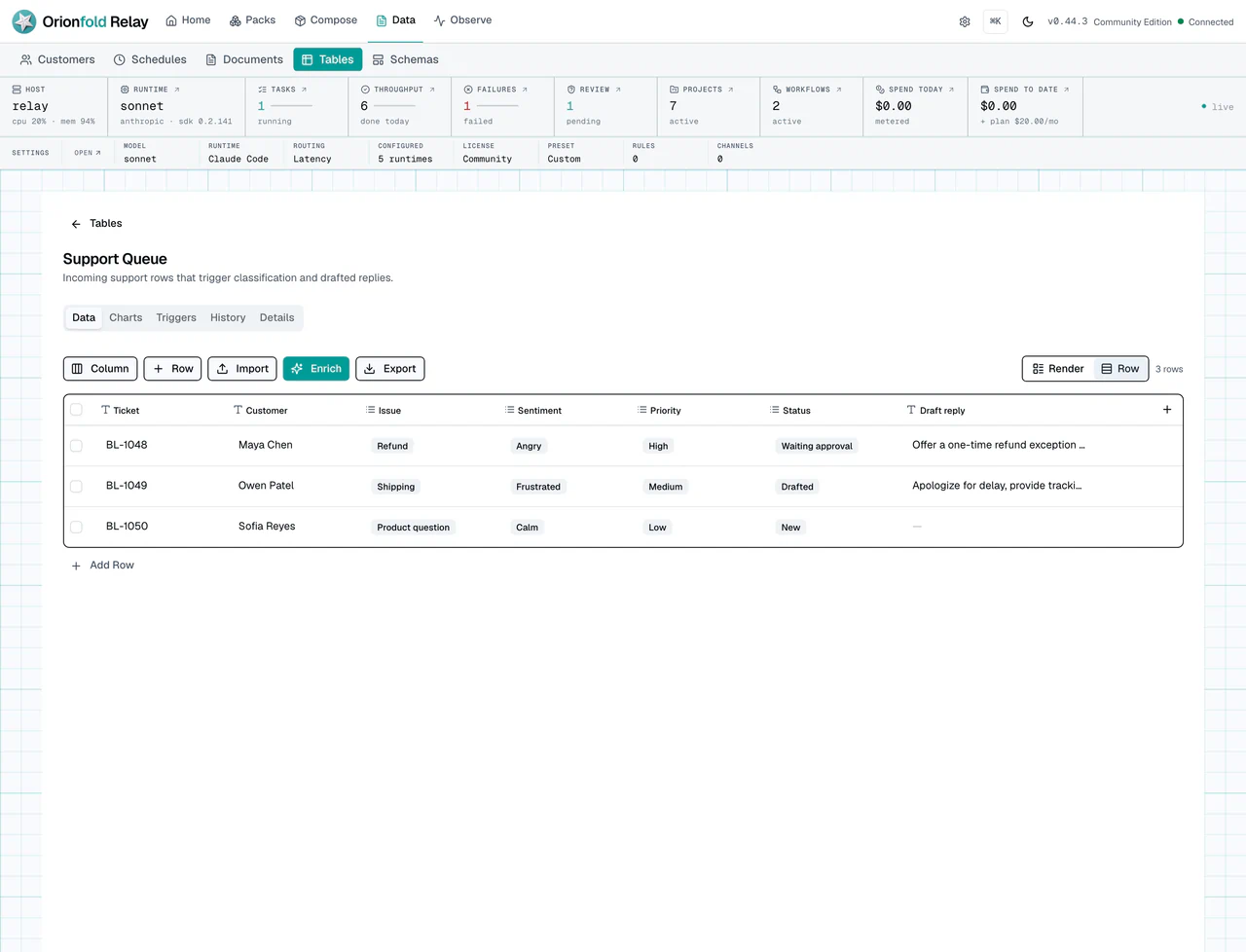This screenshot has width=1246, height=952.
Task: Open the Draft reply column header
Action: tap(935, 411)
